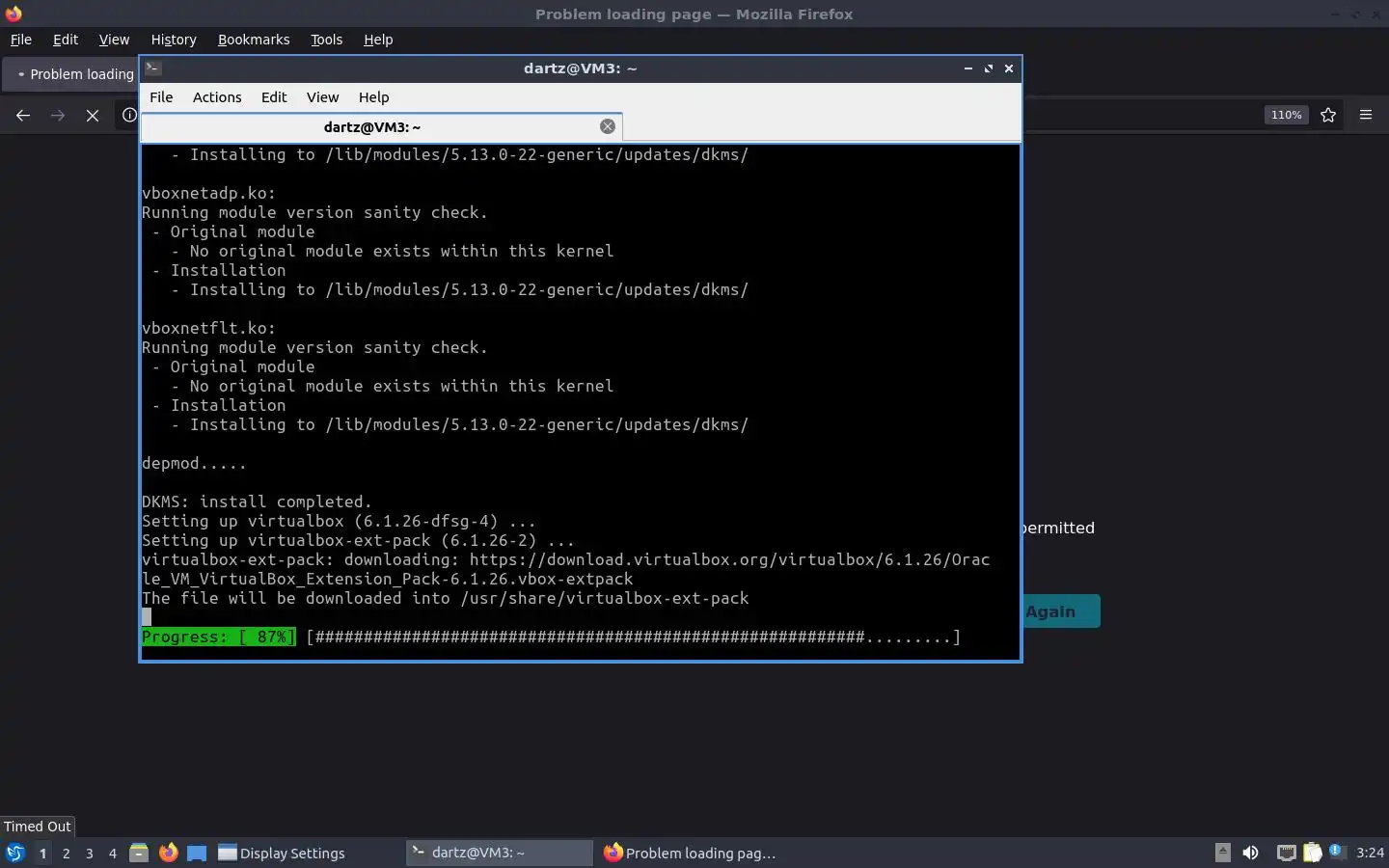Open the terminal Edit menu
Image resolution: width=1389 pixels, height=868 pixels.
(274, 97)
